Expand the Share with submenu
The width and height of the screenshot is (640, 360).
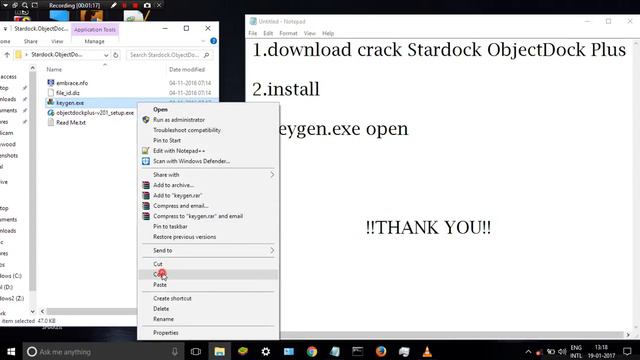point(208,175)
